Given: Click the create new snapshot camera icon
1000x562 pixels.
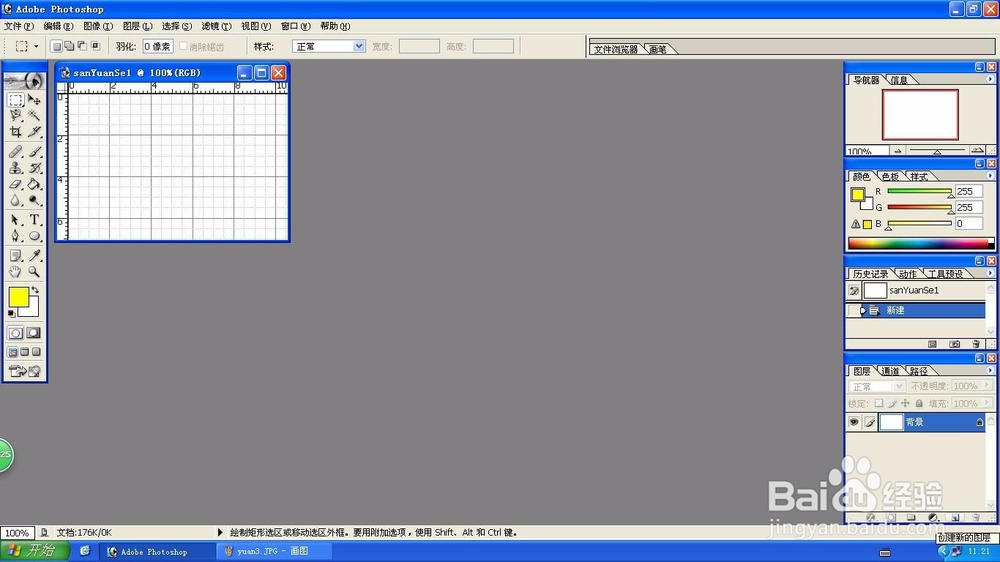Looking at the screenshot, I should [x=954, y=344].
